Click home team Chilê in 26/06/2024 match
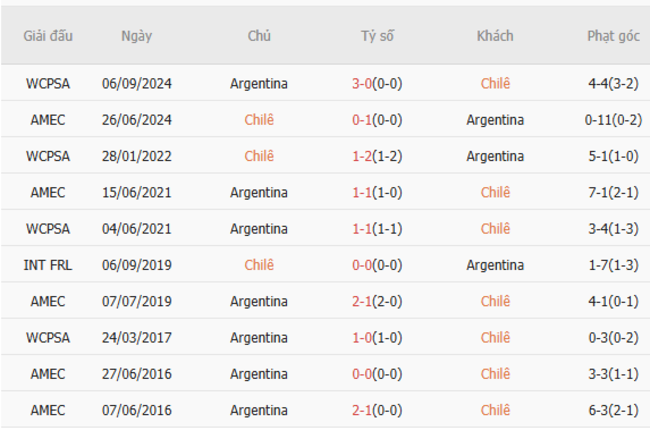This screenshot has width=650, height=439. pos(259,120)
